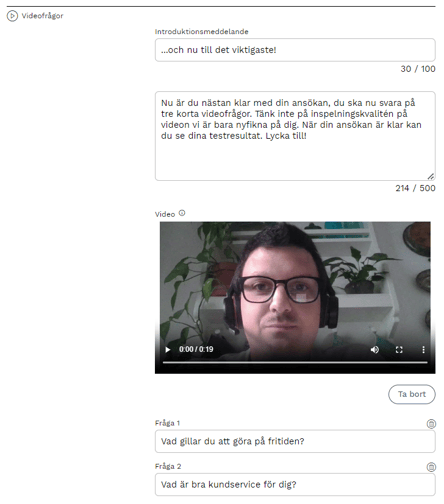Click the textarea's corner resize handle

pos(431,176)
